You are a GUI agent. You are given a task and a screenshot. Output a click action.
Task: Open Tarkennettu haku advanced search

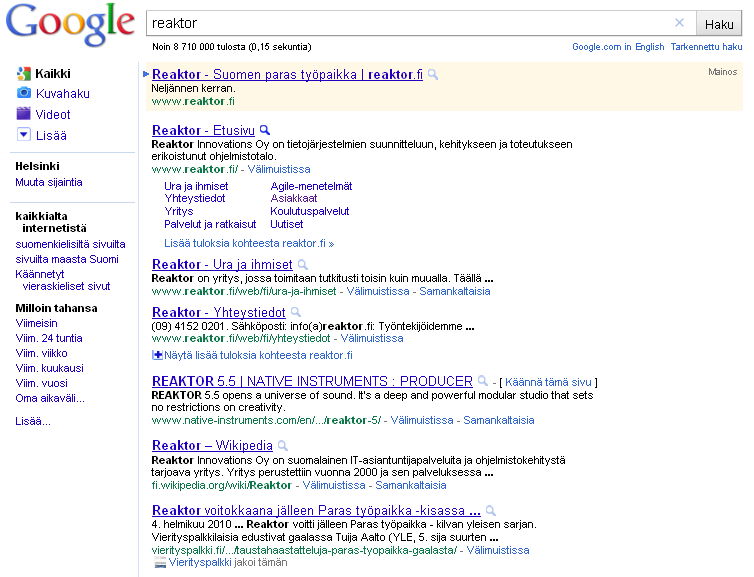point(706,47)
